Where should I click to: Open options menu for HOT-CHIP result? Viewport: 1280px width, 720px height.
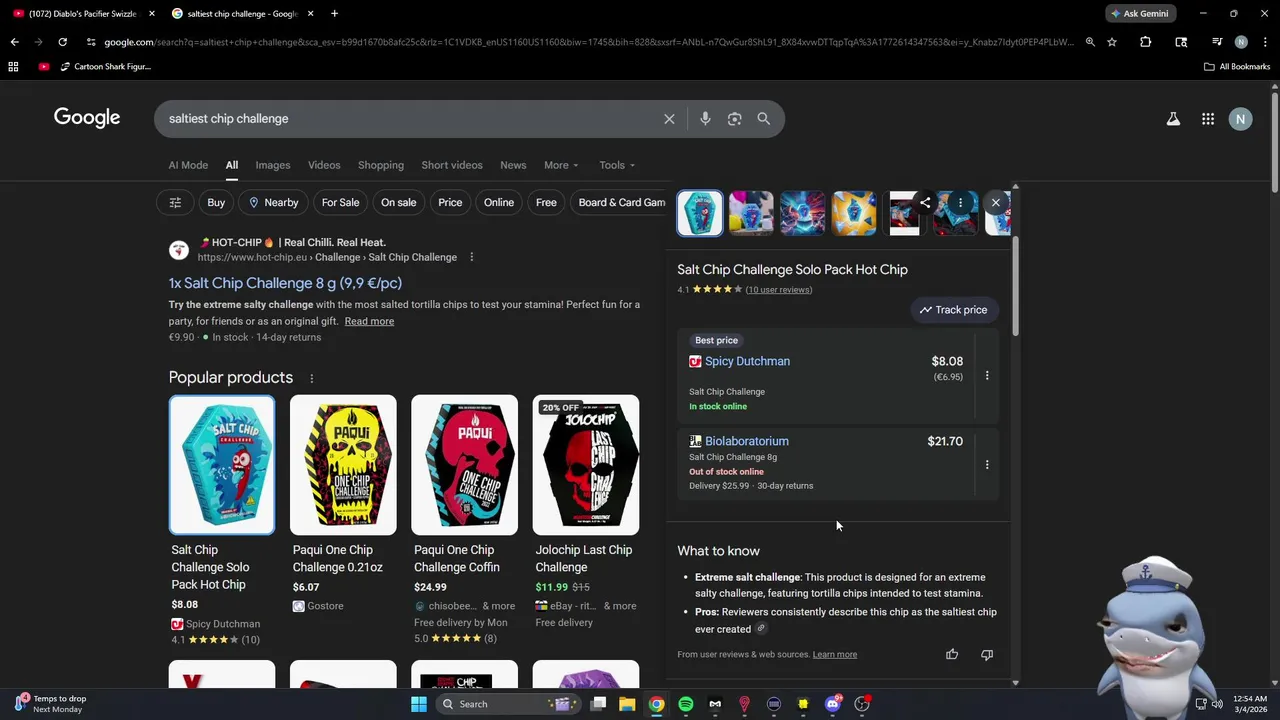click(471, 257)
